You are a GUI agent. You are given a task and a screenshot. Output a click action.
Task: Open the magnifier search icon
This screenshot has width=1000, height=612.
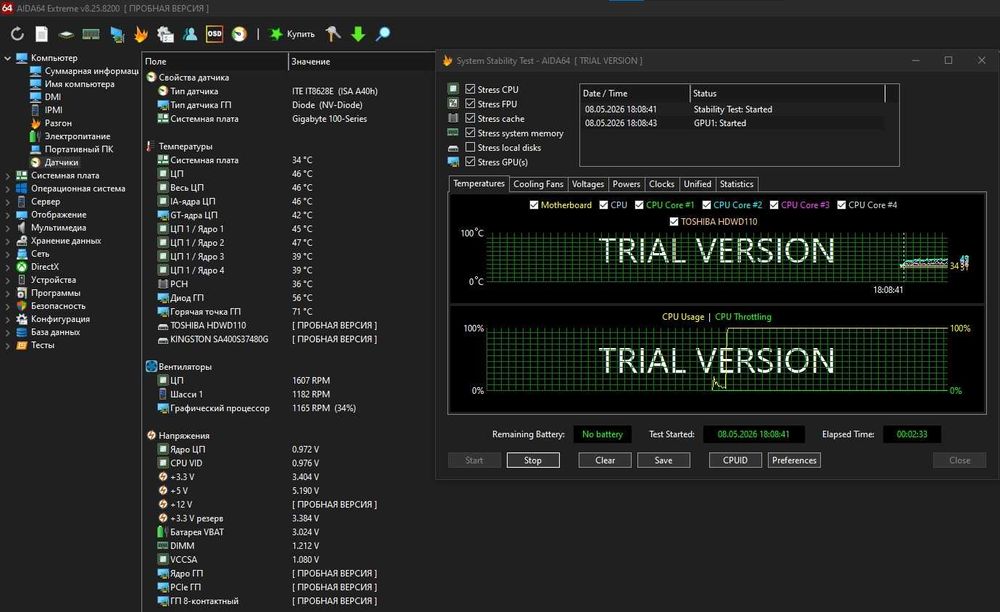[383, 34]
